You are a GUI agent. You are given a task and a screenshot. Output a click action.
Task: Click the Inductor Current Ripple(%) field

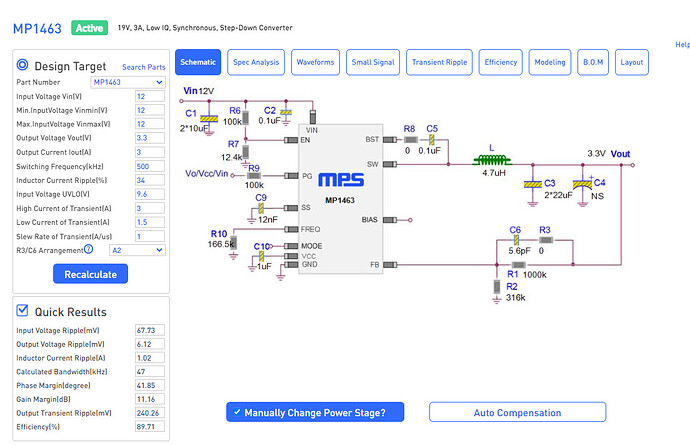(x=150, y=180)
